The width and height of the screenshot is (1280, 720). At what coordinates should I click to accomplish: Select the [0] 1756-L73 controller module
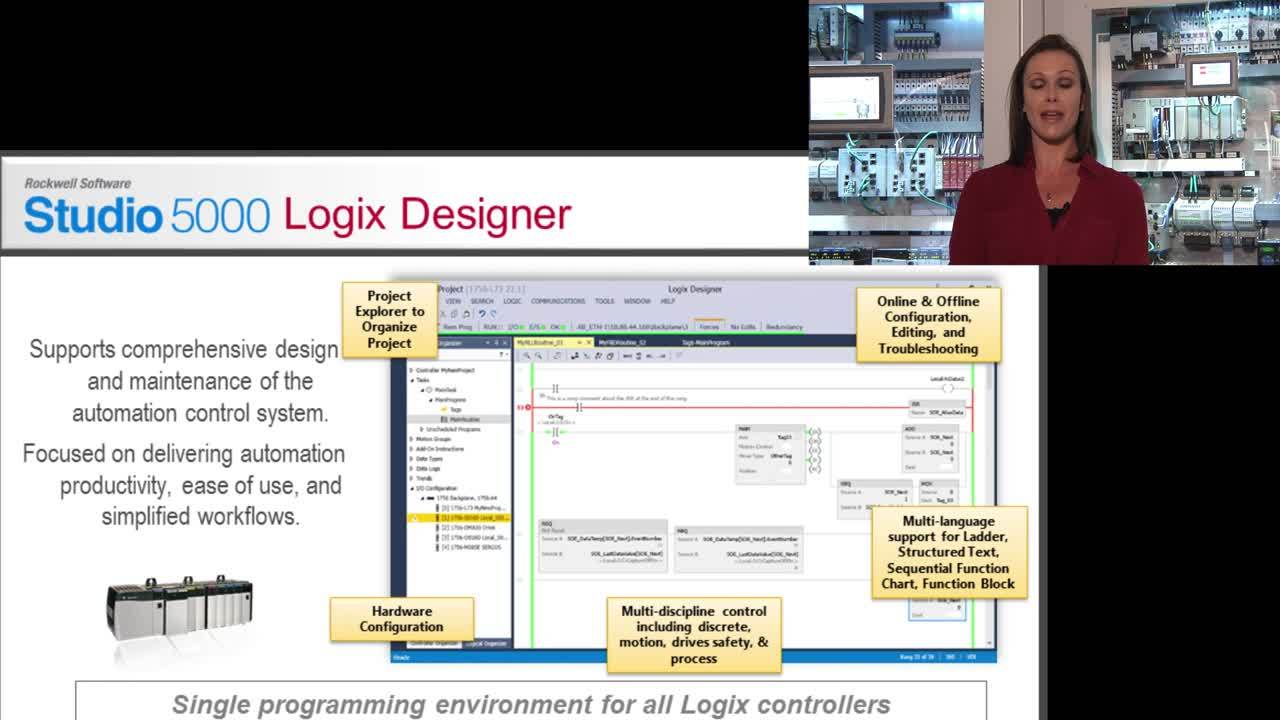pyautogui.click(x=473, y=508)
